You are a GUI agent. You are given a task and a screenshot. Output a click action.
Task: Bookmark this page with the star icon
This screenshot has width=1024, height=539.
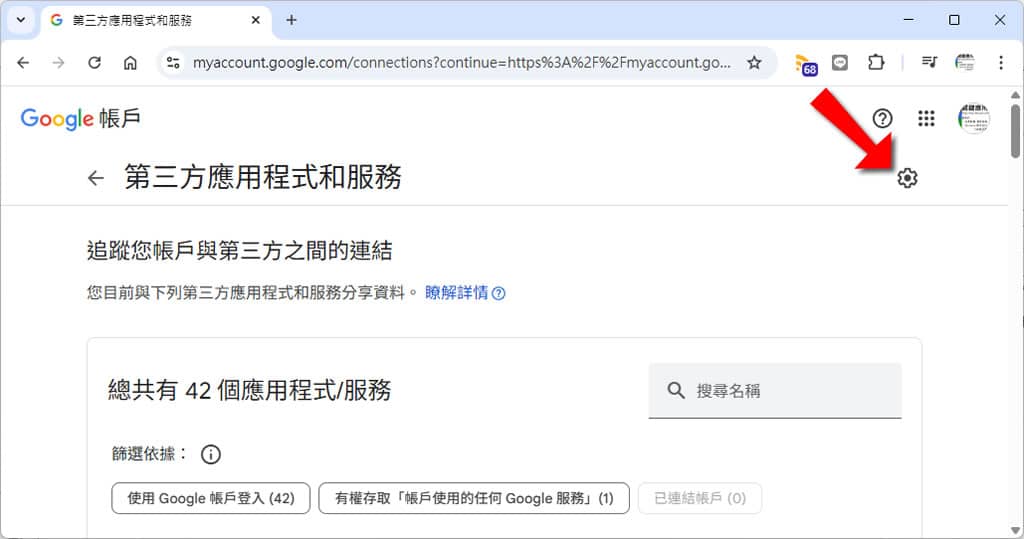coord(754,63)
